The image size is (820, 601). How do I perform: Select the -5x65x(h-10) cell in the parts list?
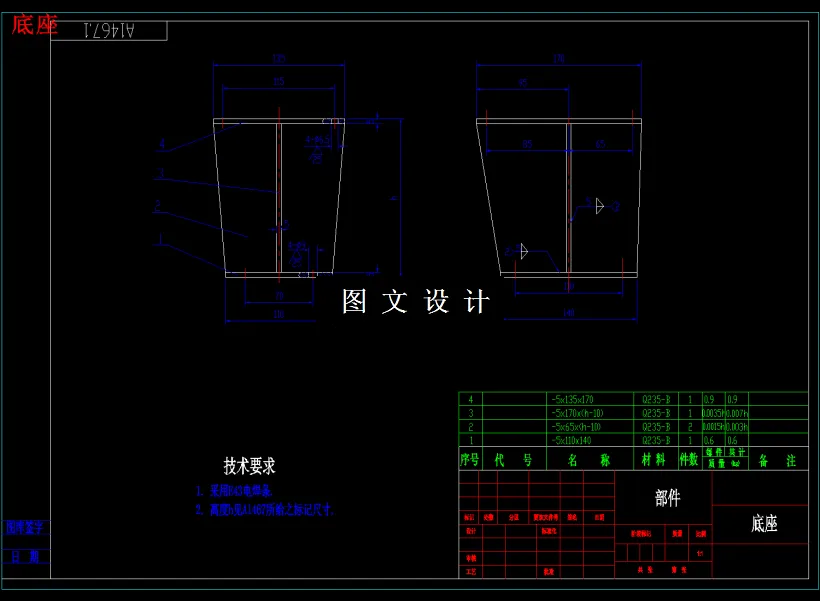pyautogui.click(x=590, y=427)
